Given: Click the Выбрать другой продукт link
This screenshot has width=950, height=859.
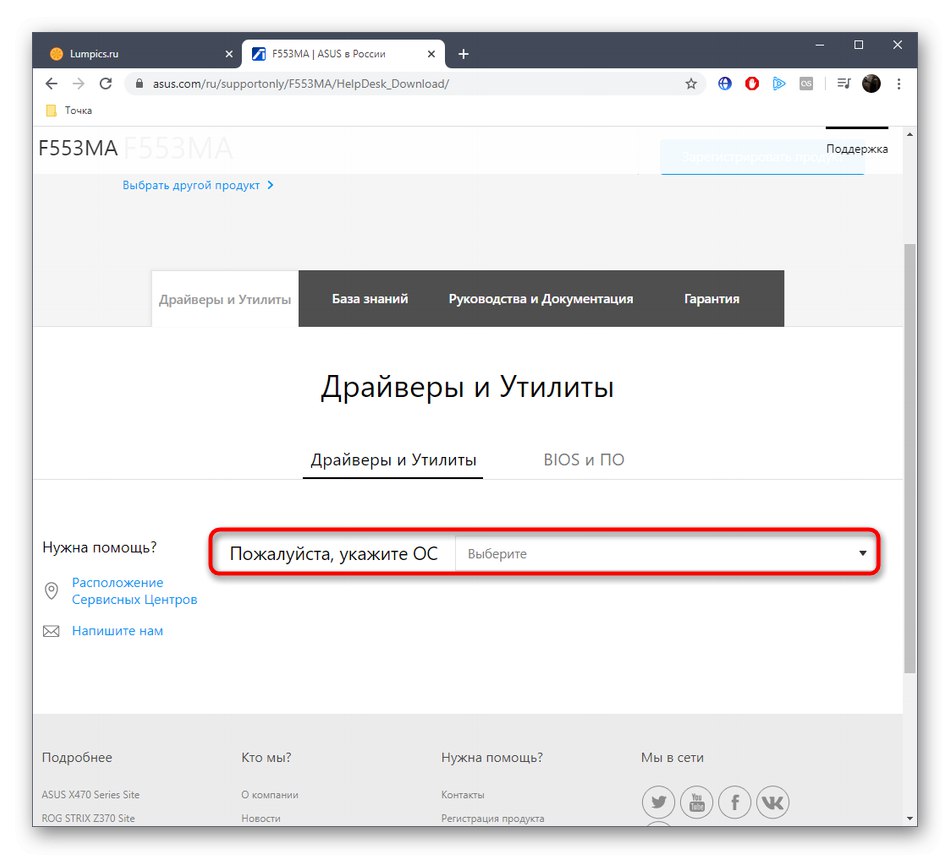Looking at the screenshot, I should [x=191, y=185].
